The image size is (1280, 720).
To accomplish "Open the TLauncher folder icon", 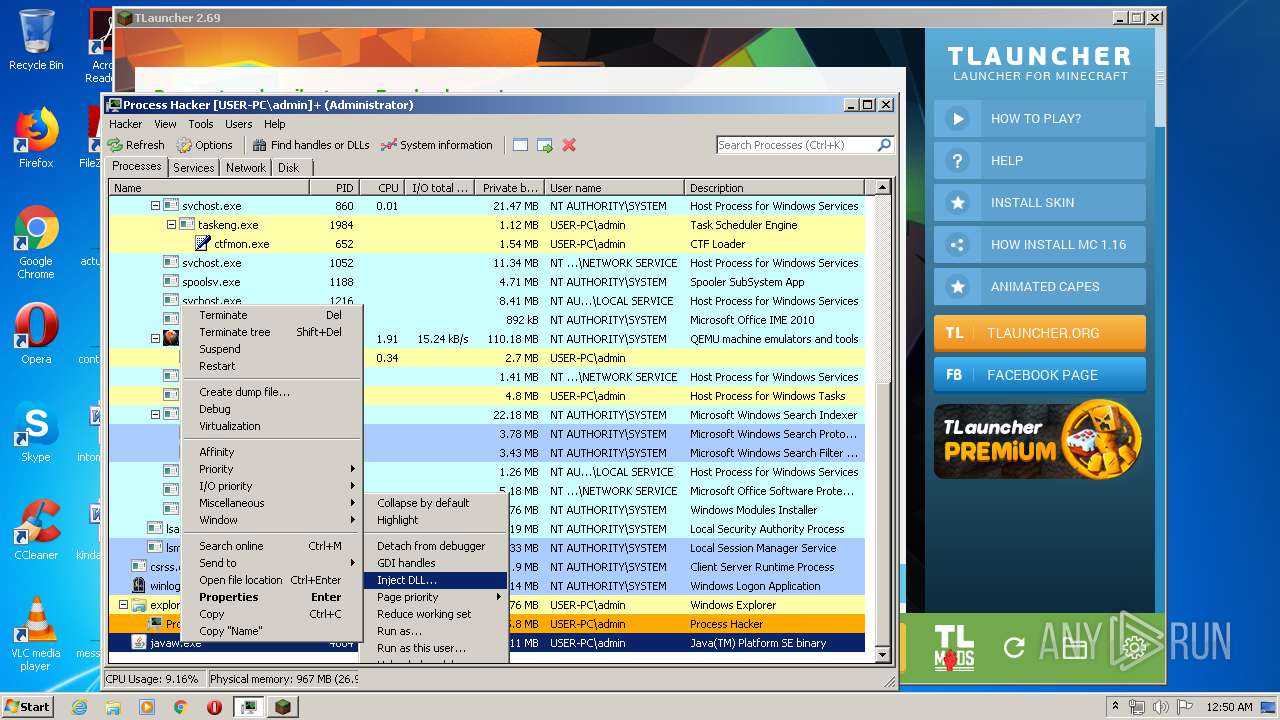I will [x=1074, y=648].
